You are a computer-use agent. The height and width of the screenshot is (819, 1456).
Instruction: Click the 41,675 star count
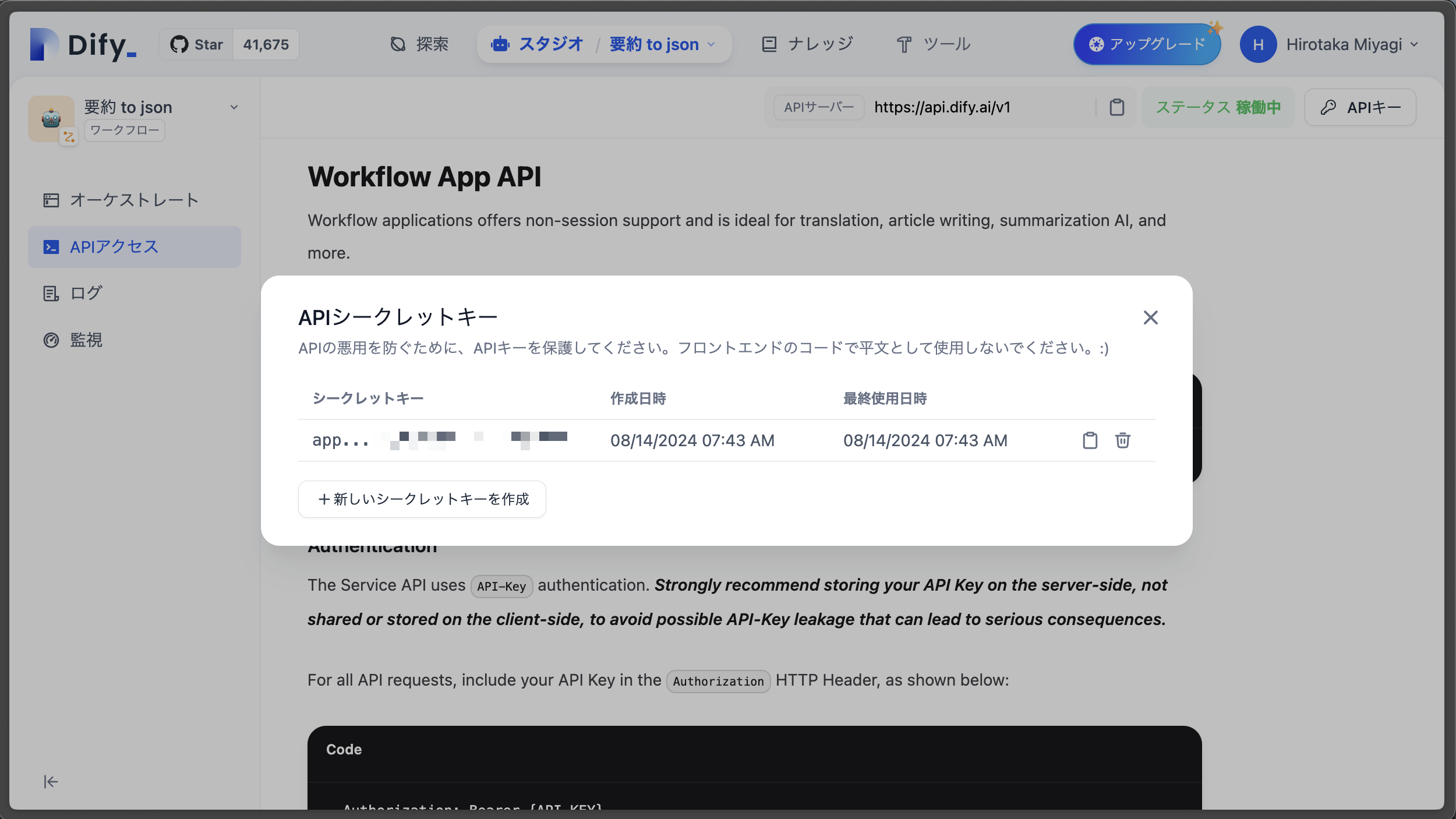[266, 44]
